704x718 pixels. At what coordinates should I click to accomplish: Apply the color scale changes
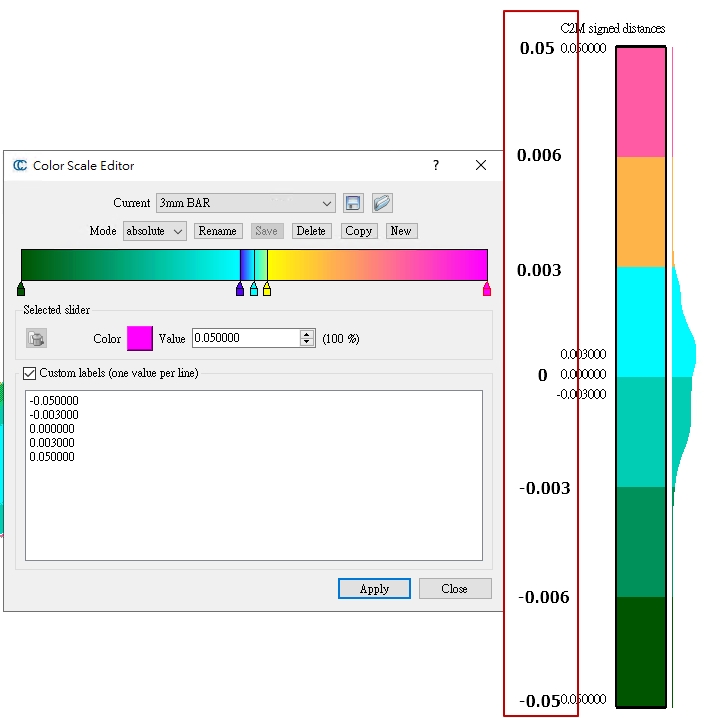[x=374, y=588]
